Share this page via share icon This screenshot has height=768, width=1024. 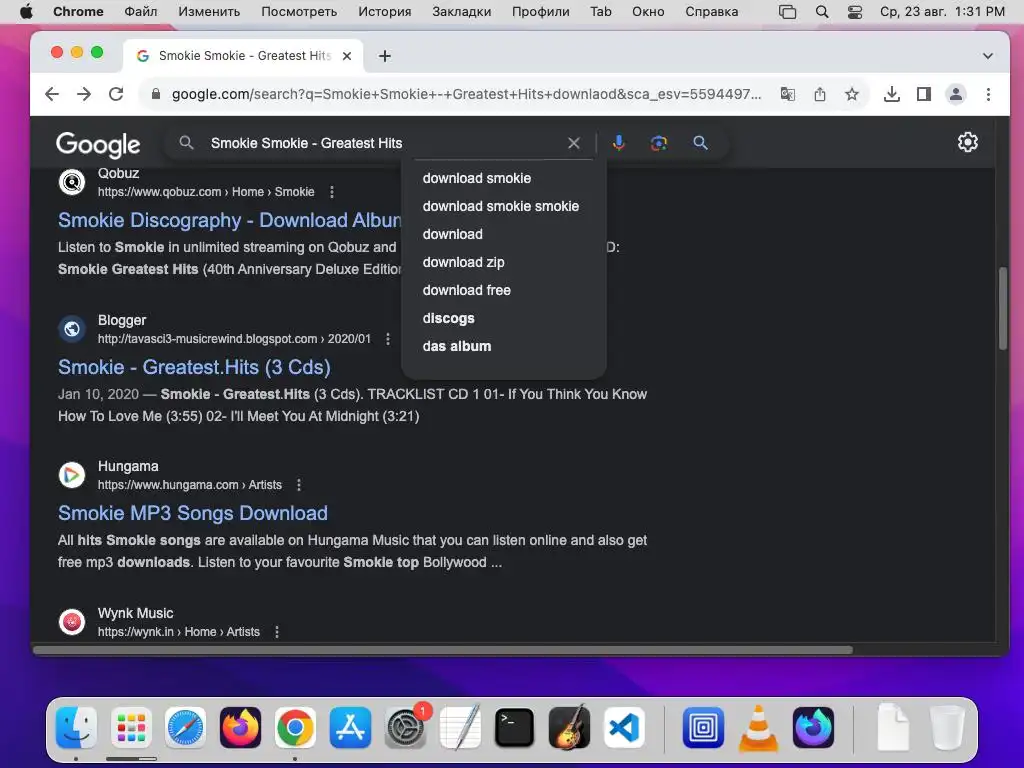coord(820,94)
